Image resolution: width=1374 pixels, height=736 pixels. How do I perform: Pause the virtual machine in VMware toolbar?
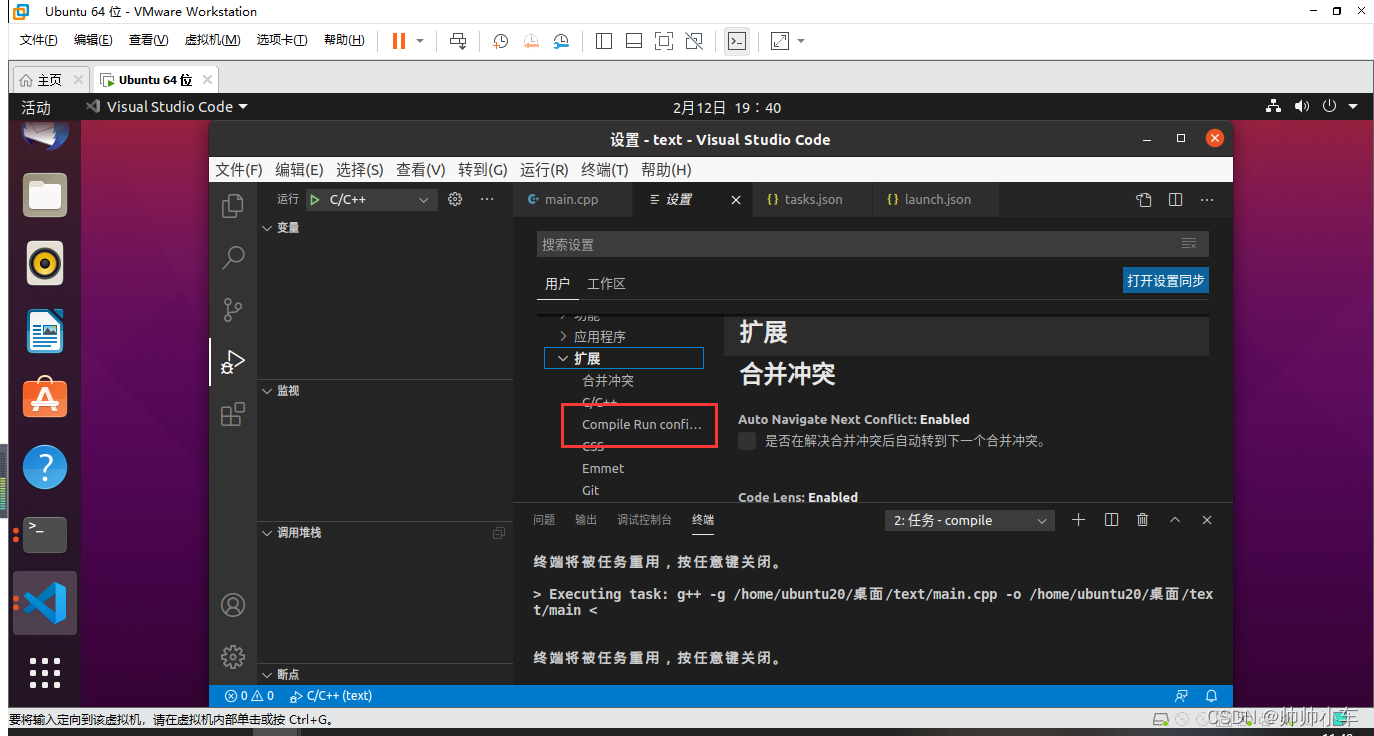399,41
